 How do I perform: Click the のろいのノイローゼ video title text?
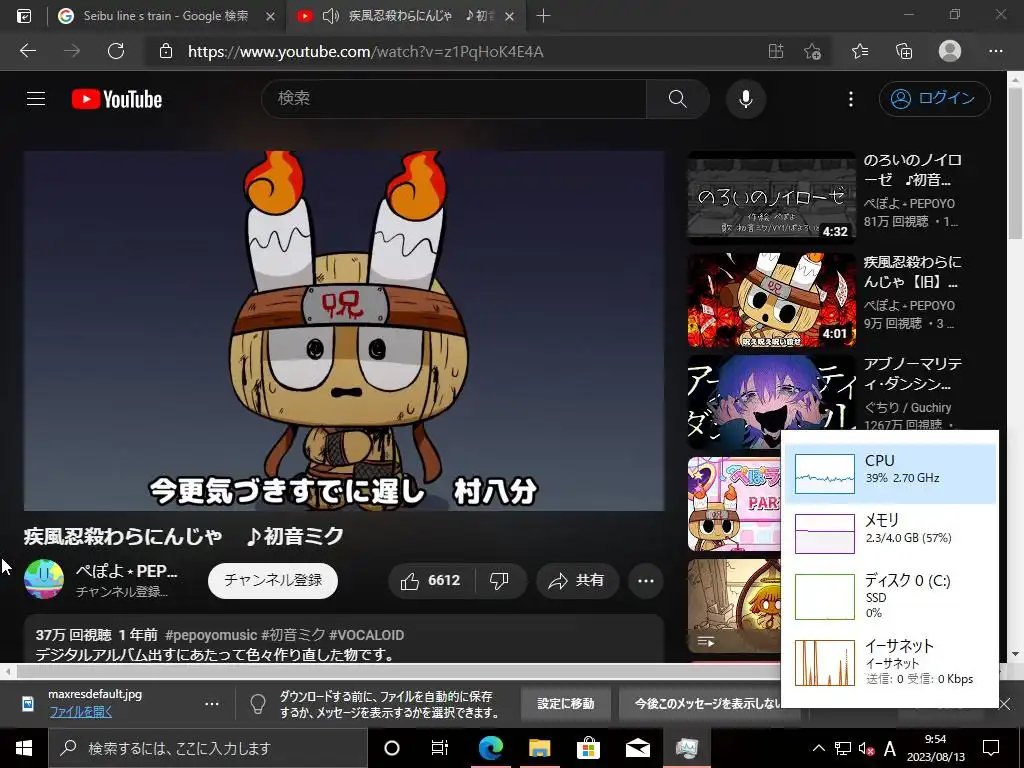pos(912,170)
